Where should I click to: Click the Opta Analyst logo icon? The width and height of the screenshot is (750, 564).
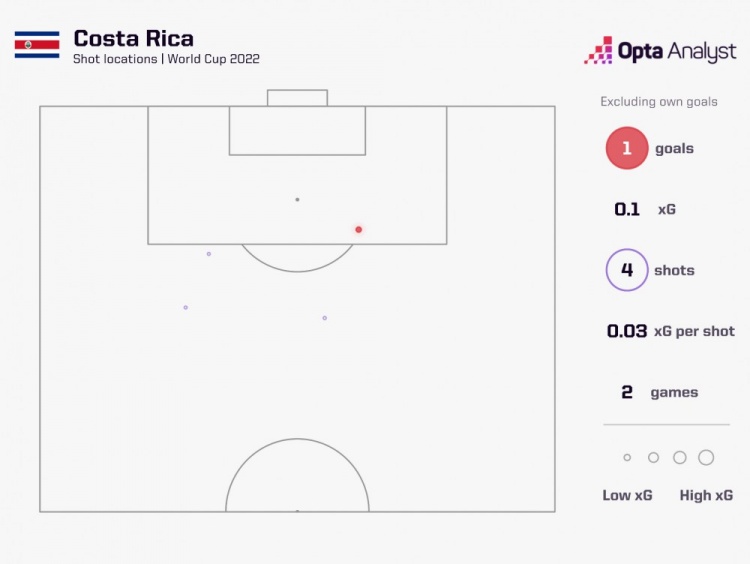[x=598, y=50]
